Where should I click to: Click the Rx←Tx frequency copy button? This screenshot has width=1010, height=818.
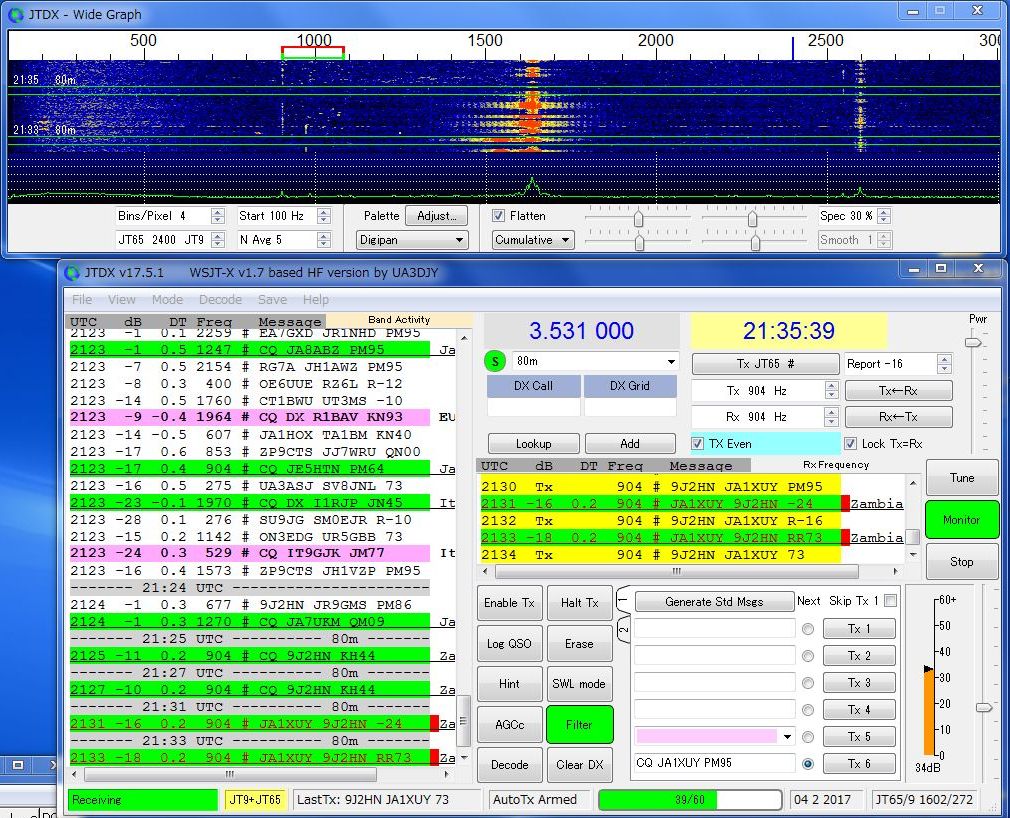point(898,417)
